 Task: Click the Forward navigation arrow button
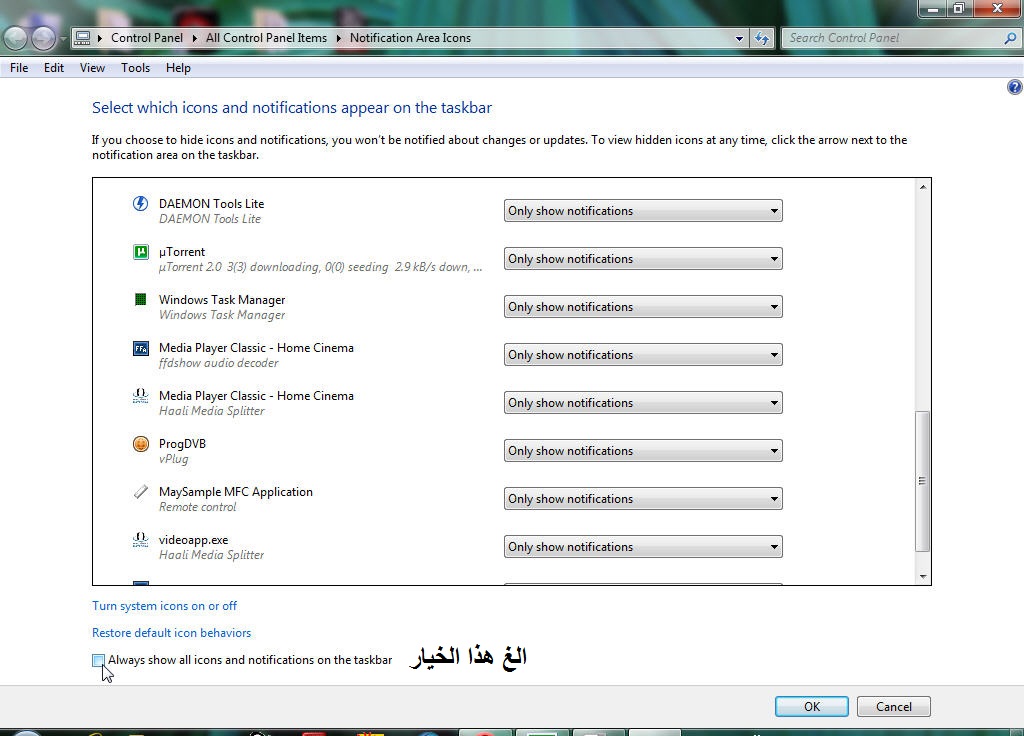tap(43, 39)
